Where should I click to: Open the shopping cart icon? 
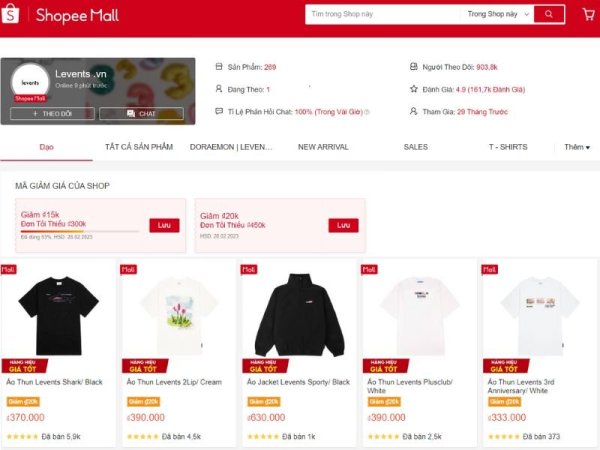point(588,15)
